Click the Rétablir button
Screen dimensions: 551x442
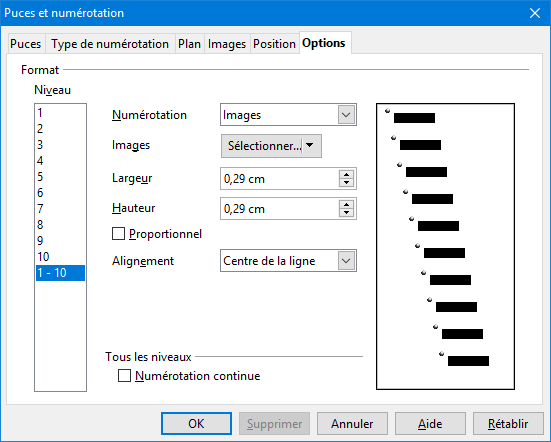[x=508, y=423]
